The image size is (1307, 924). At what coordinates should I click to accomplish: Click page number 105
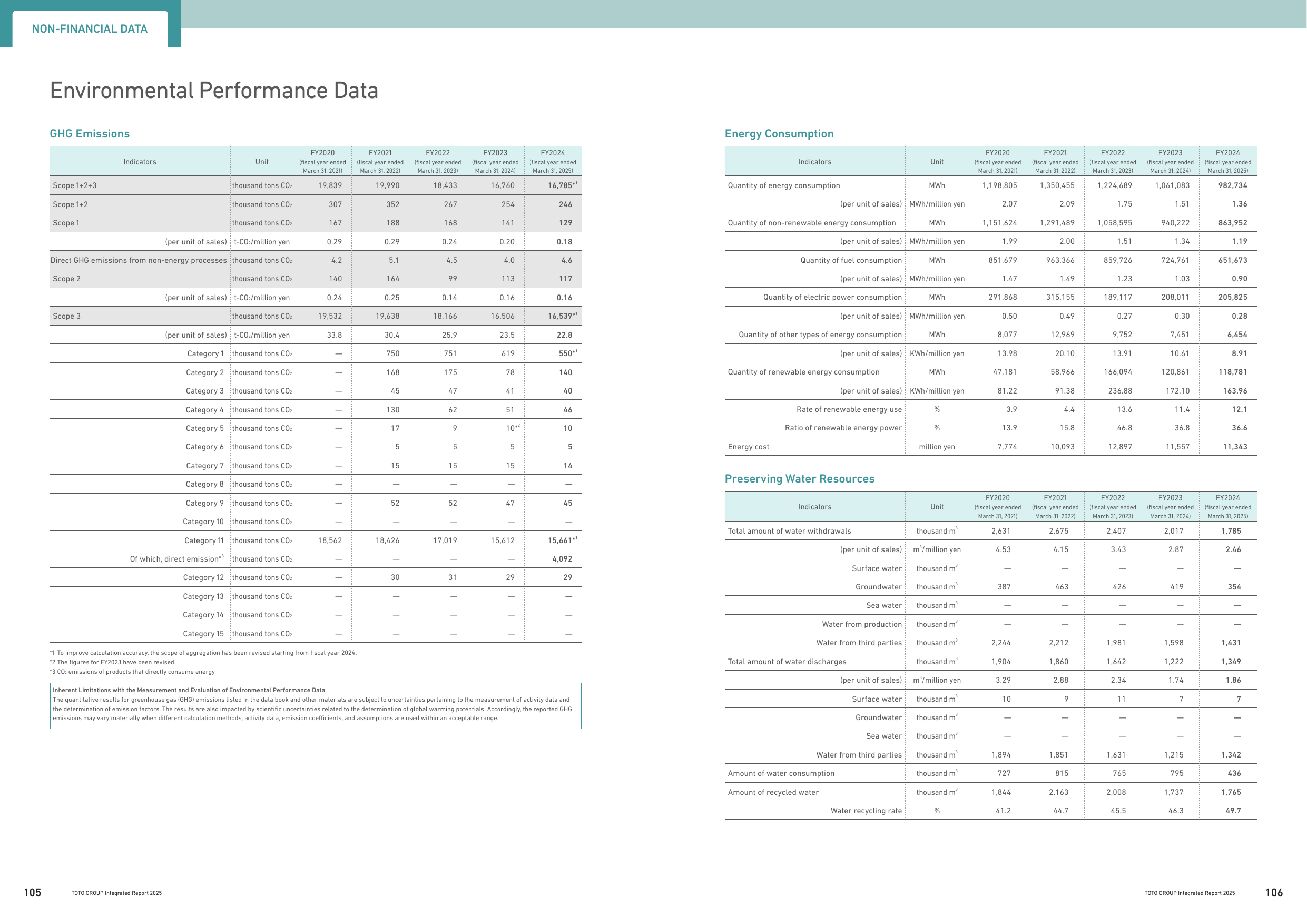click(x=33, y=893)
